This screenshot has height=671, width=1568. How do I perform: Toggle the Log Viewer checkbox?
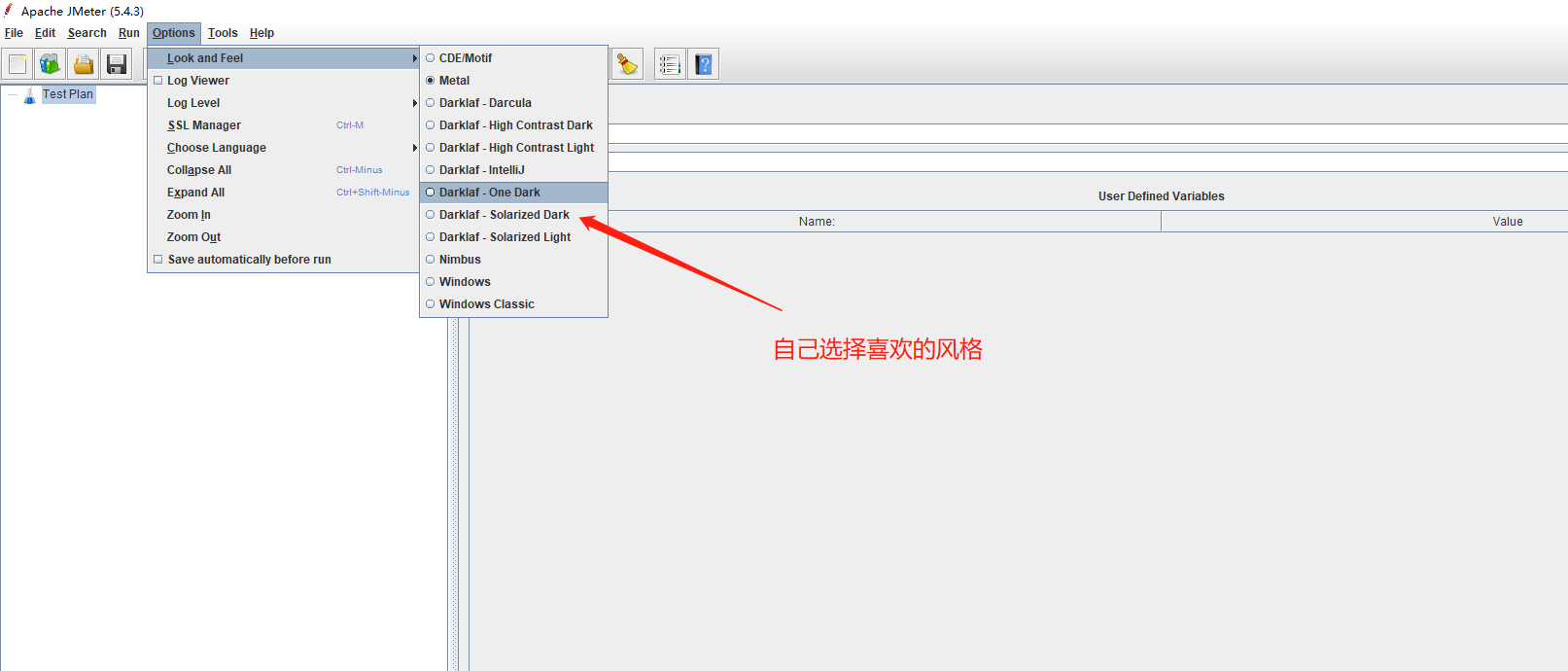click(x=158, y=81)
